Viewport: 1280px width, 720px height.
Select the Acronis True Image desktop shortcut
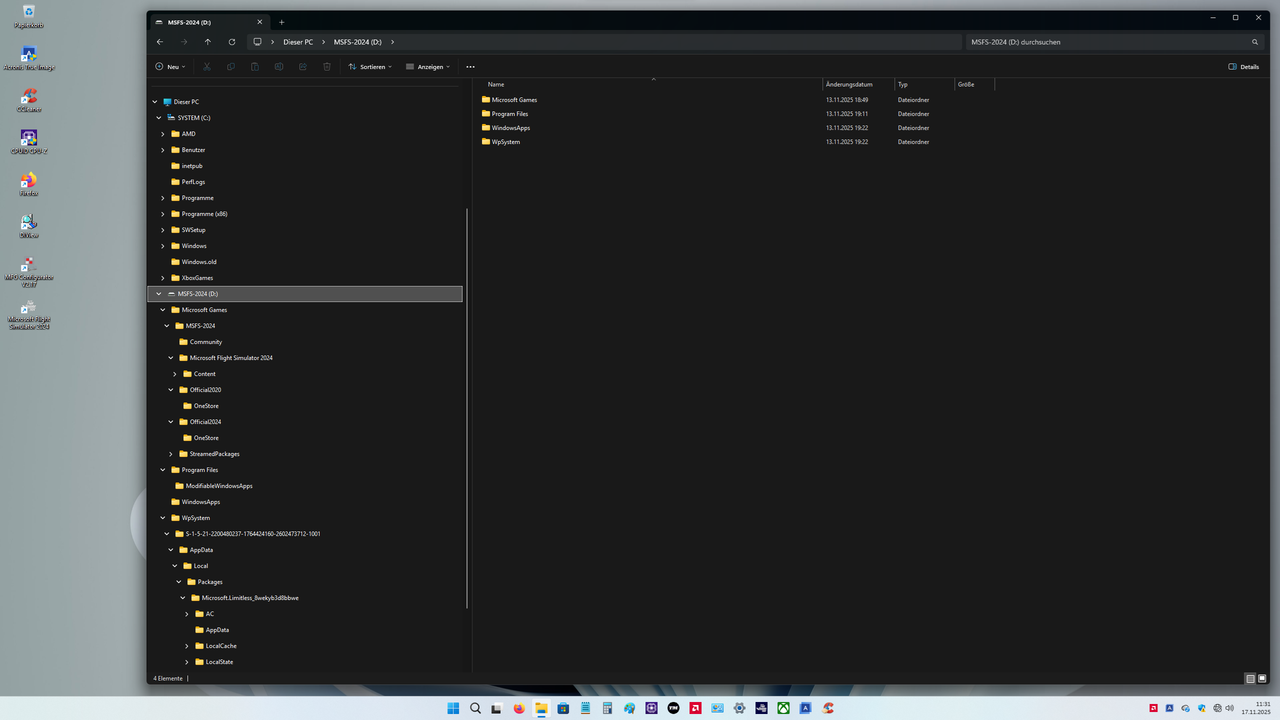pyautogui.click(x=29, y=59)
